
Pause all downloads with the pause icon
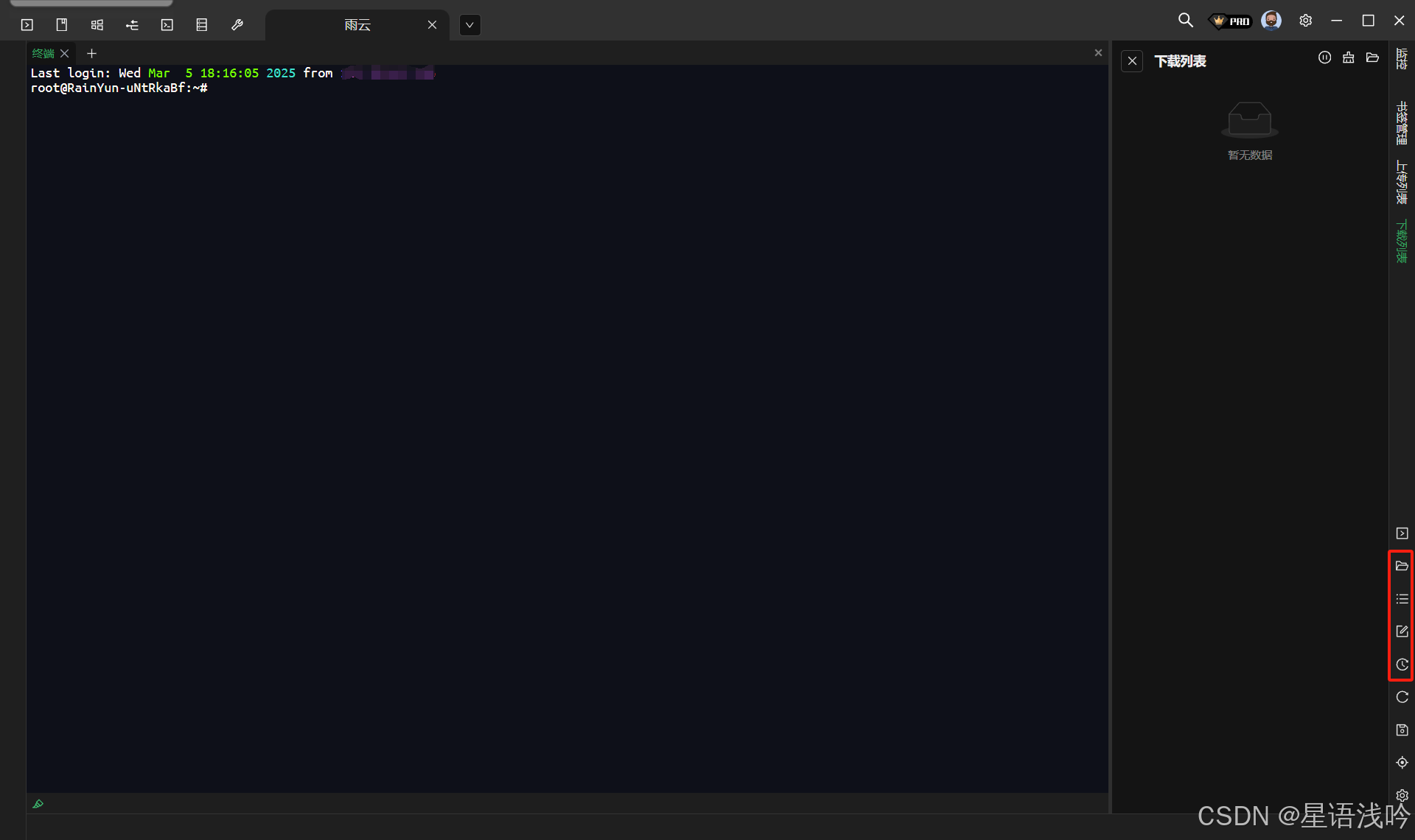1324,58
